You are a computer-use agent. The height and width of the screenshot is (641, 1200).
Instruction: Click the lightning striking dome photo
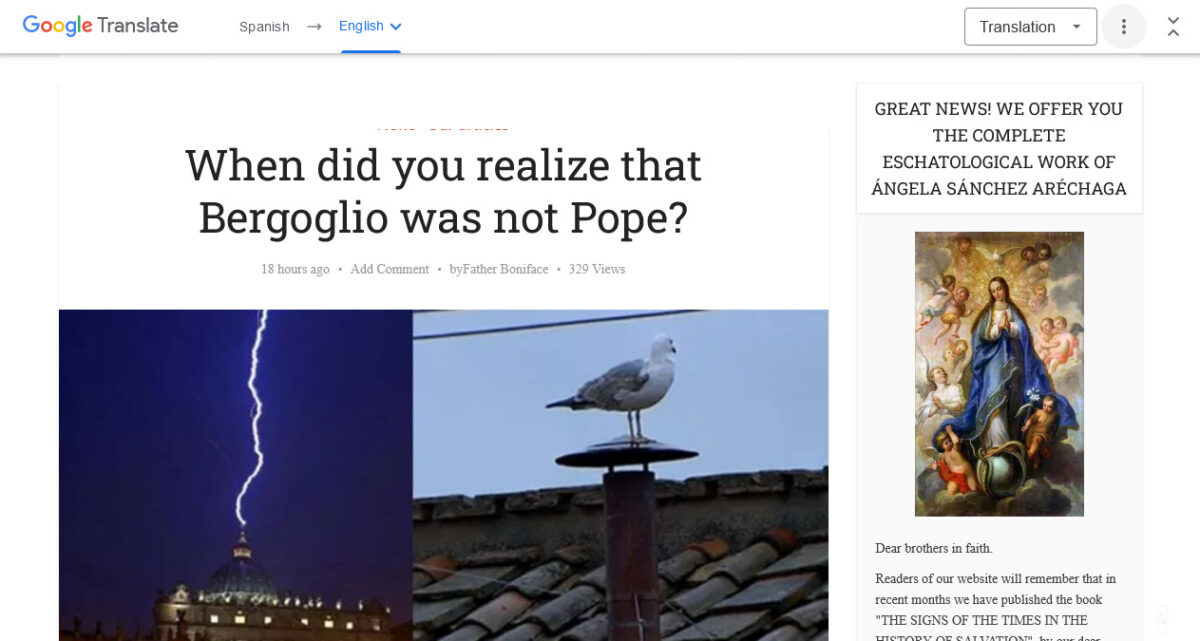pyautogui.click(x=236, y=475)
